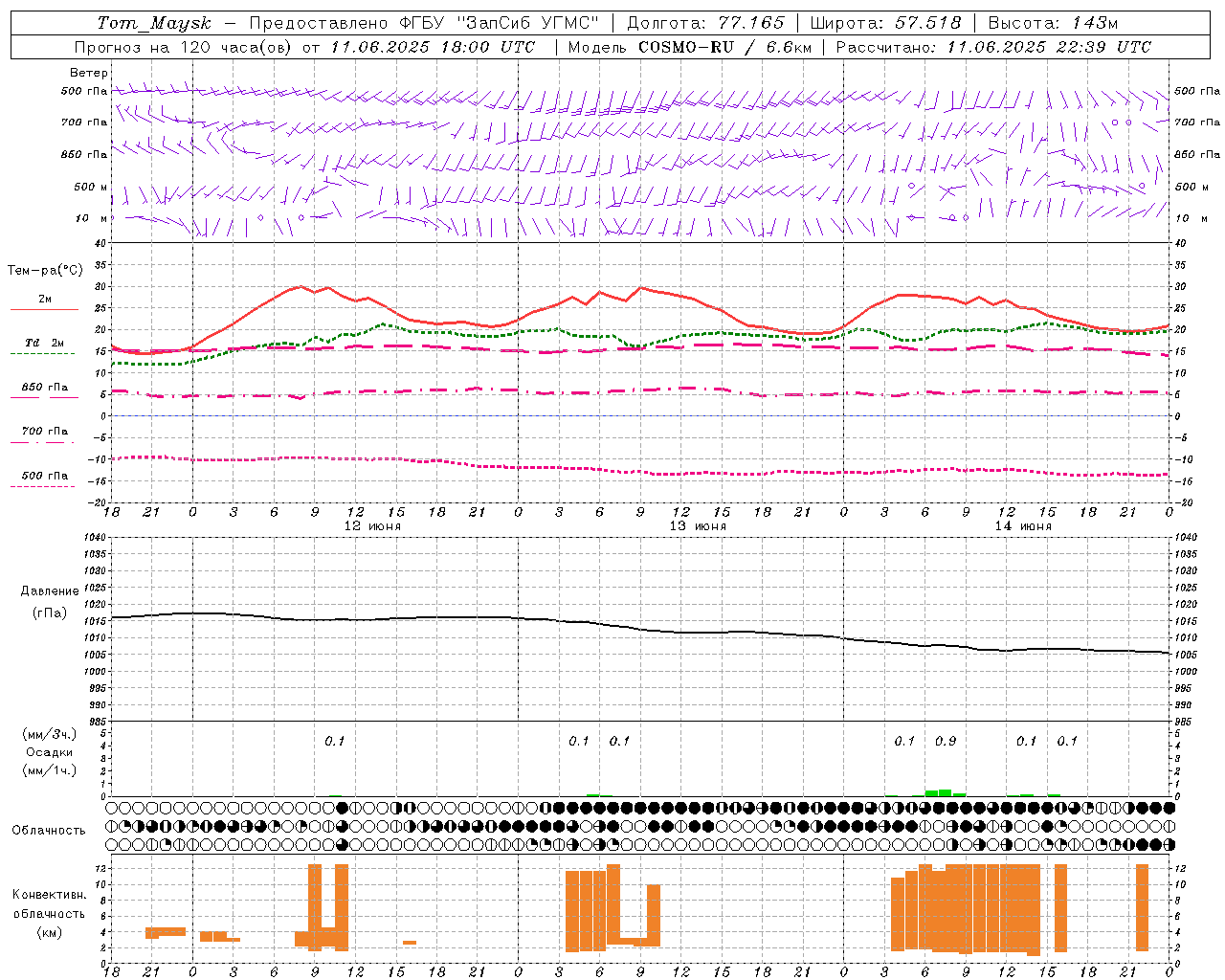Click the '(км)' unit under convective cloudiness
This screenshot has width=1225, height=980.
(x=50, y=931)
